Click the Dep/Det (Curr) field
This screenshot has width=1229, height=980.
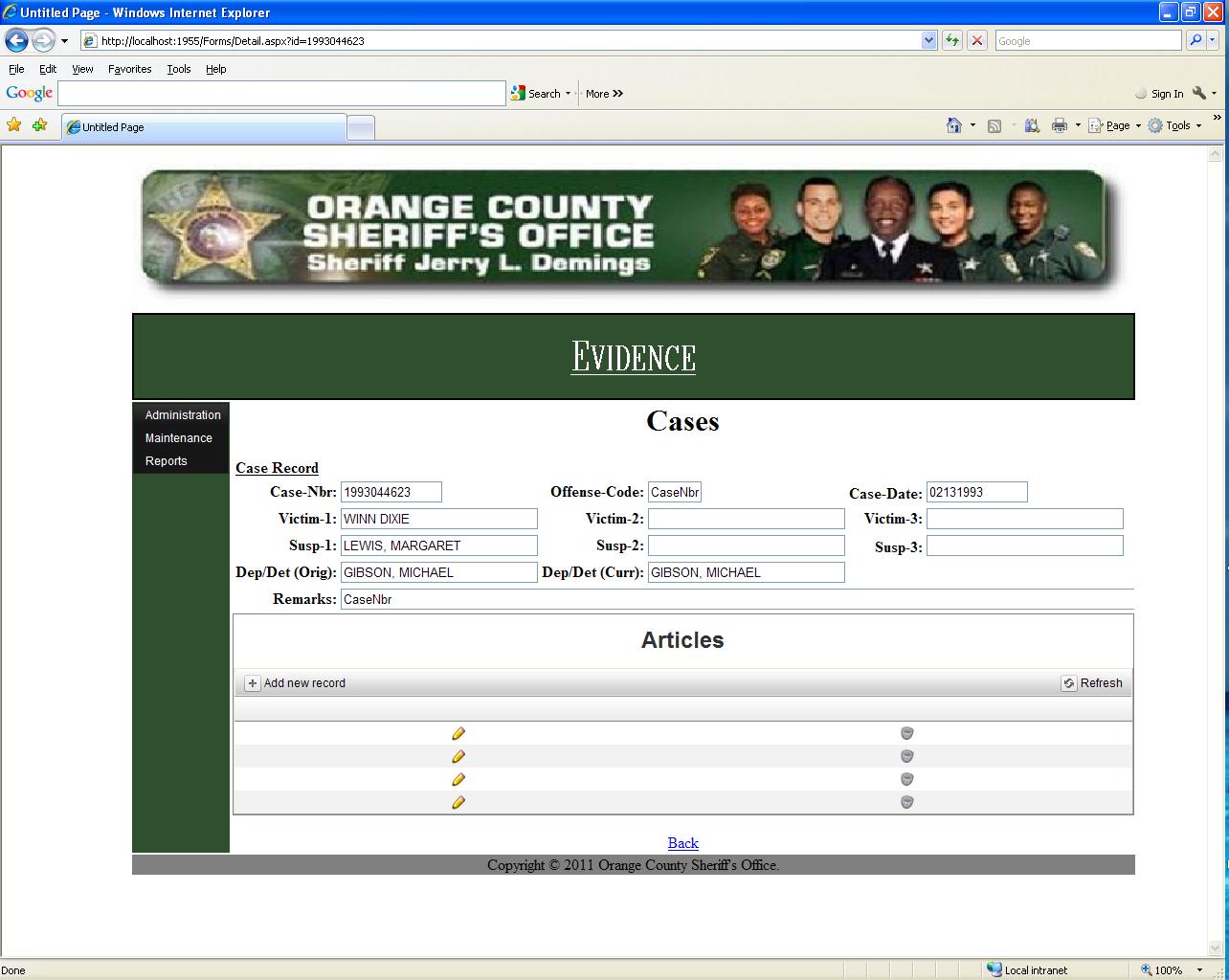click(x=747, y=572)
